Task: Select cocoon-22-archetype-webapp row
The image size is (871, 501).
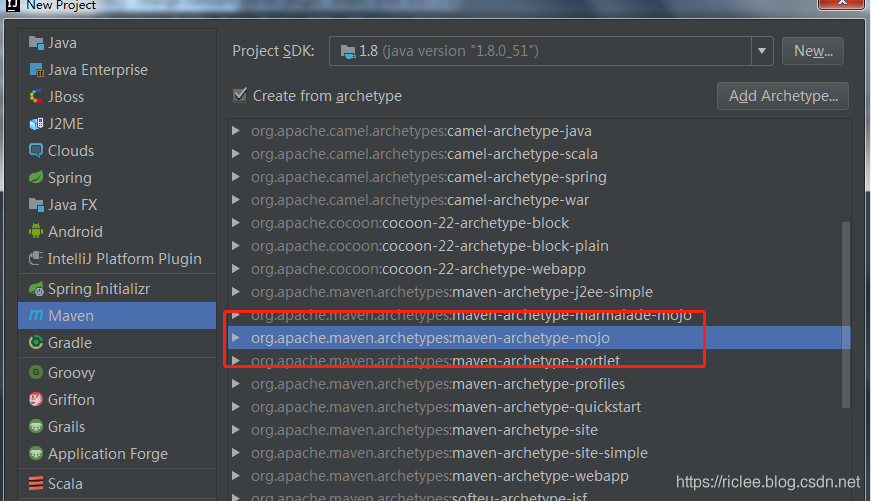Action: 539,269
